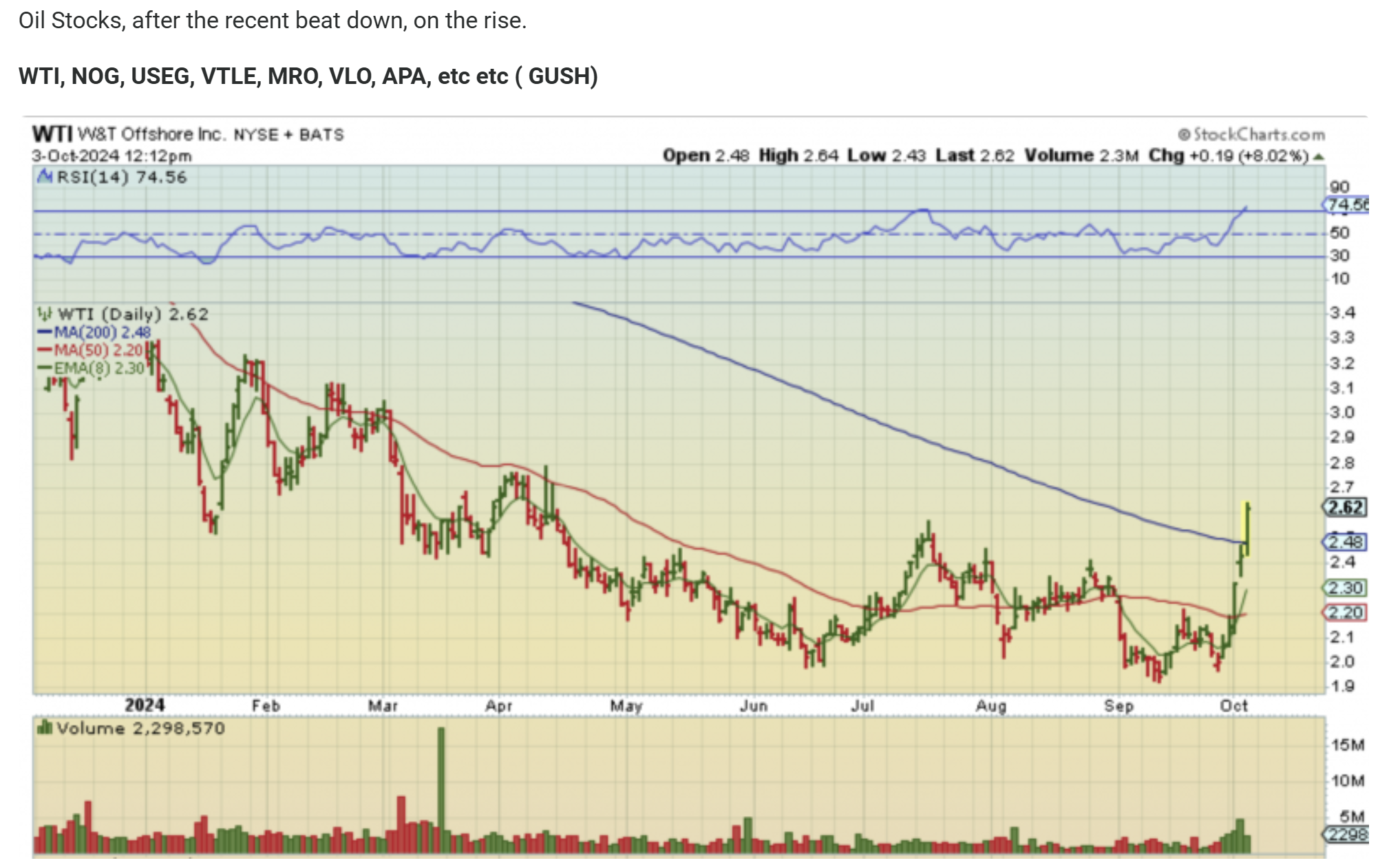Viewport: 1400px width, 865px height.
Task: Click the tallest March volume spike bar
Action: tap(441, 784)
